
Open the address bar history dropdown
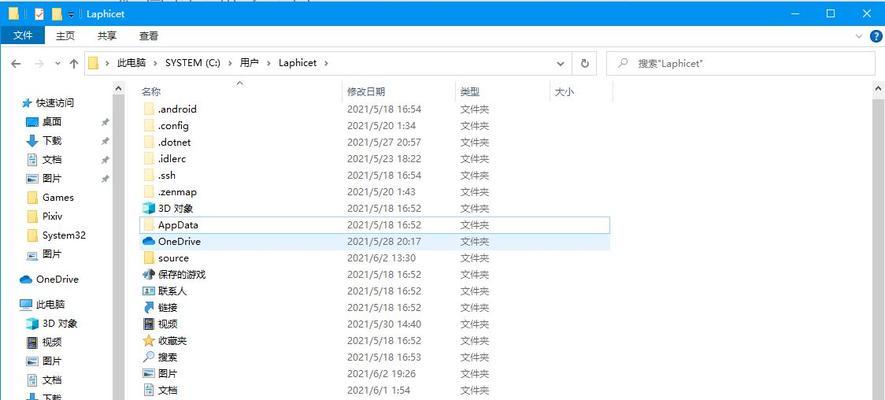pyautogui.click(x=560, y=64)
